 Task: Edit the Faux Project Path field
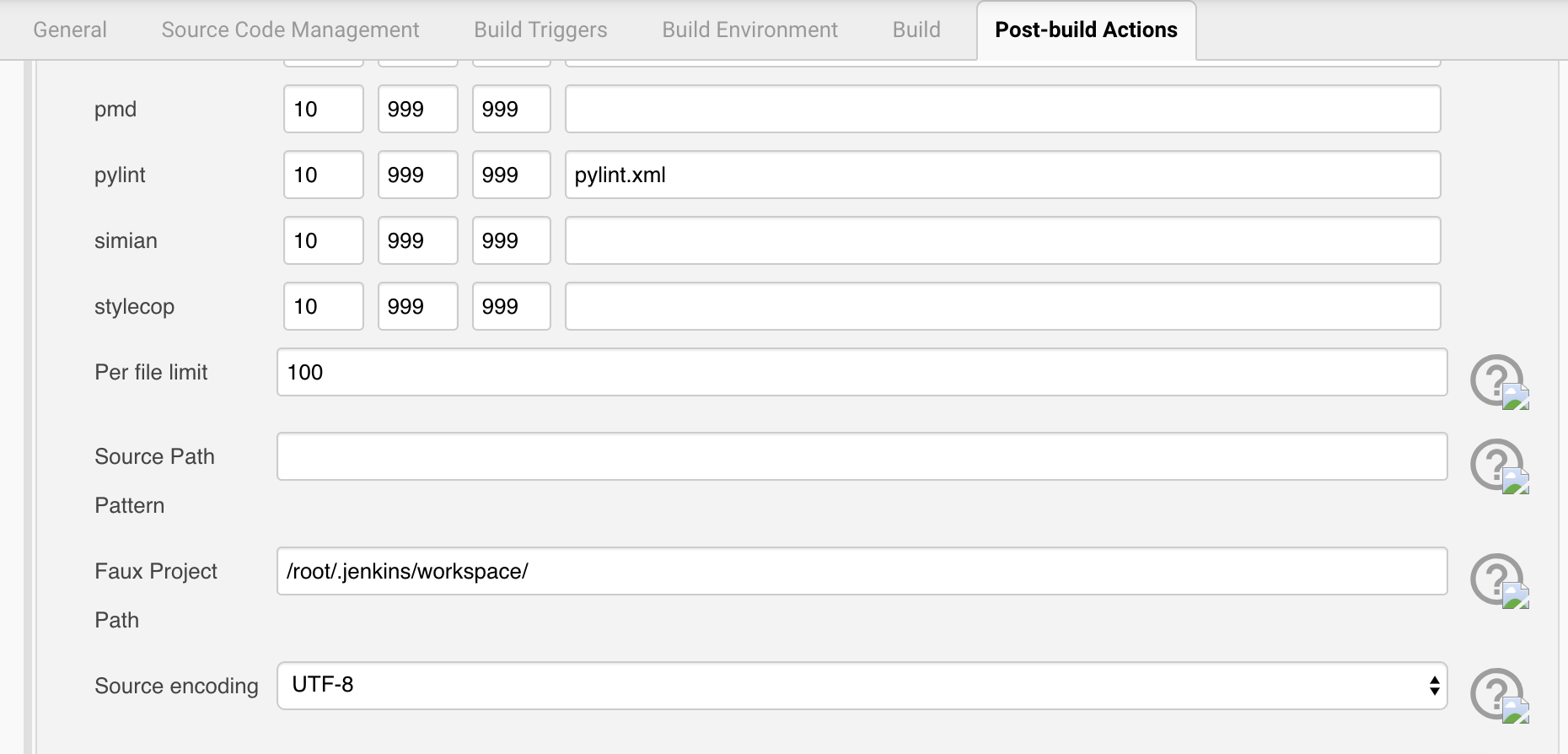tap(862, 571)
